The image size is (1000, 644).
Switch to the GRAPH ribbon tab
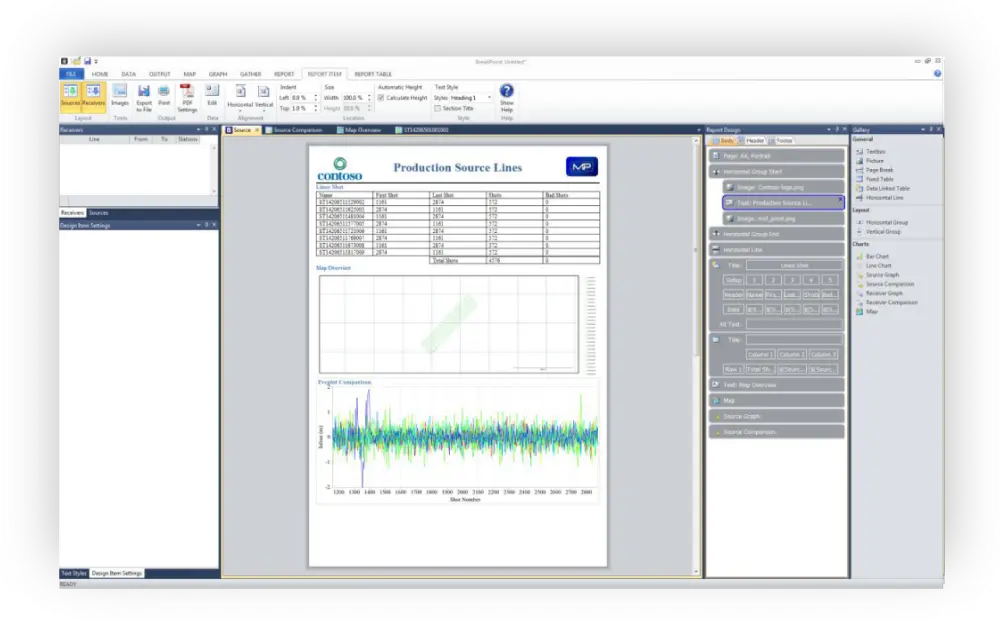point(217,74)
